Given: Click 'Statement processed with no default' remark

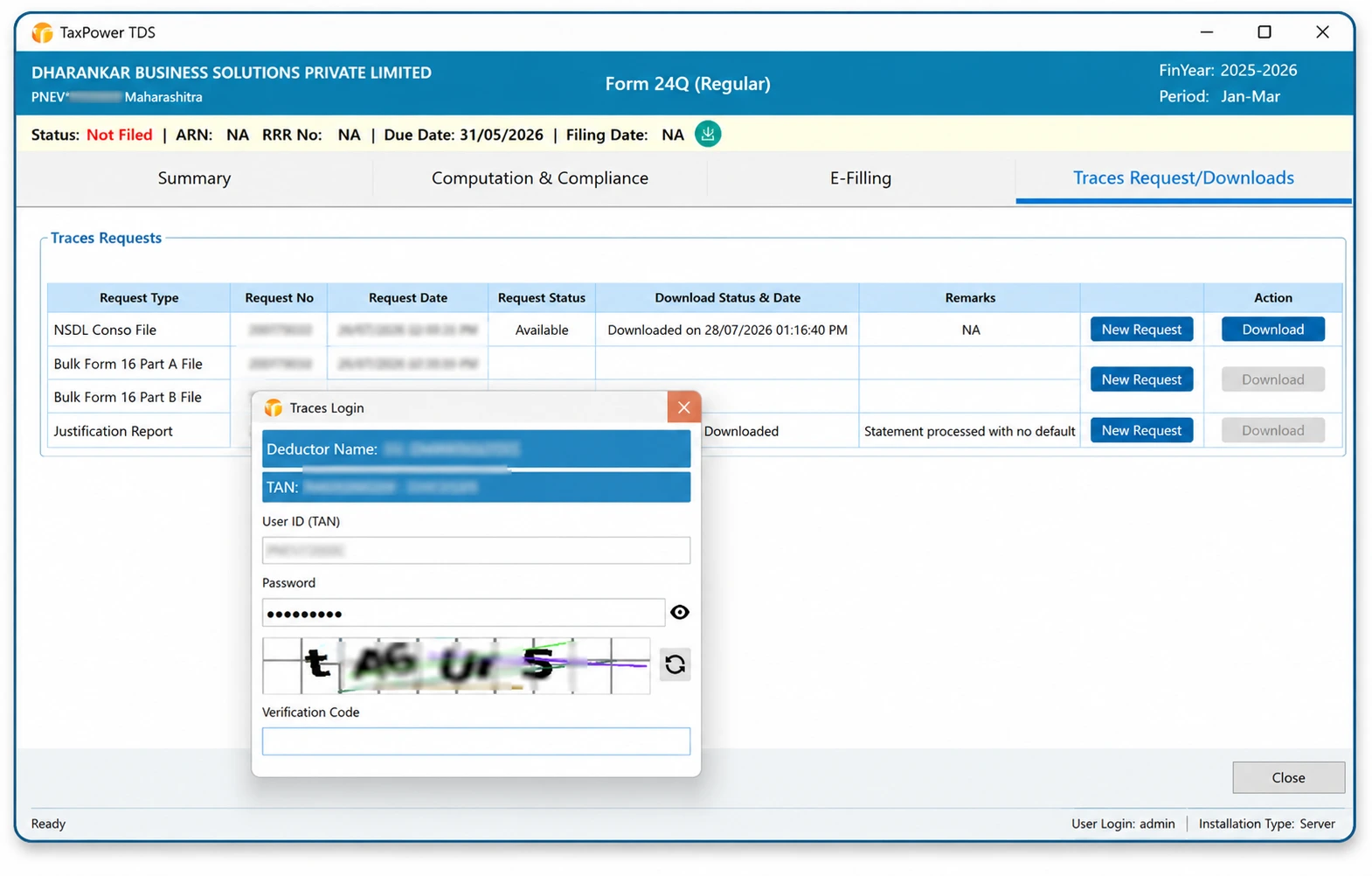Looking at the screenshot, I should click(x=970, y=431).
